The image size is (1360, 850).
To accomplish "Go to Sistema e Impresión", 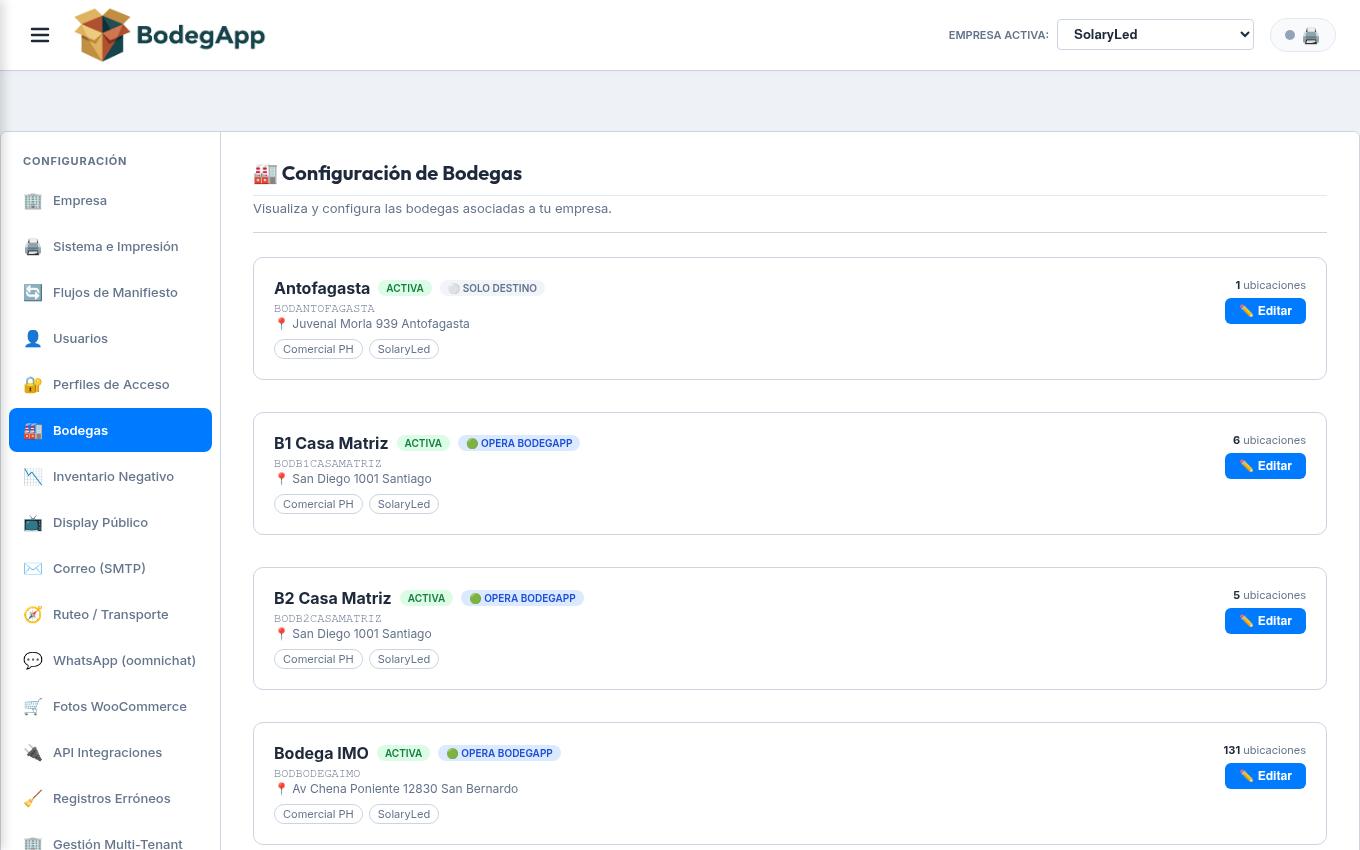I will 110,246.
